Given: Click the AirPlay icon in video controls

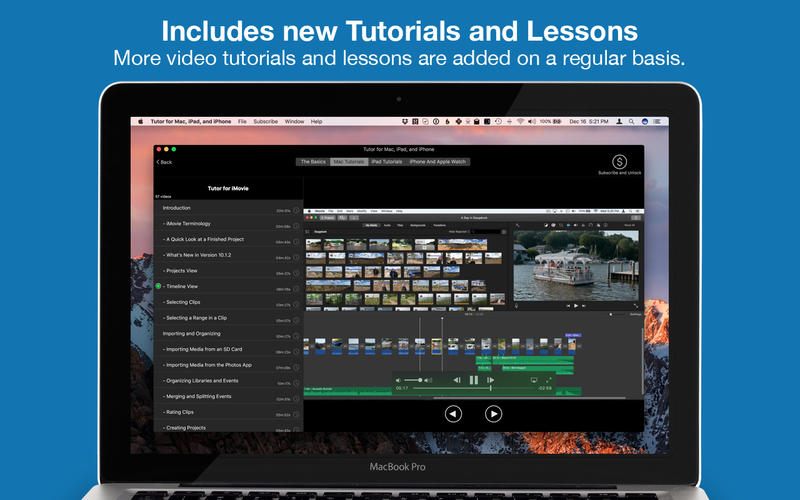Looking at the screenshot, I should pos(533,380).
